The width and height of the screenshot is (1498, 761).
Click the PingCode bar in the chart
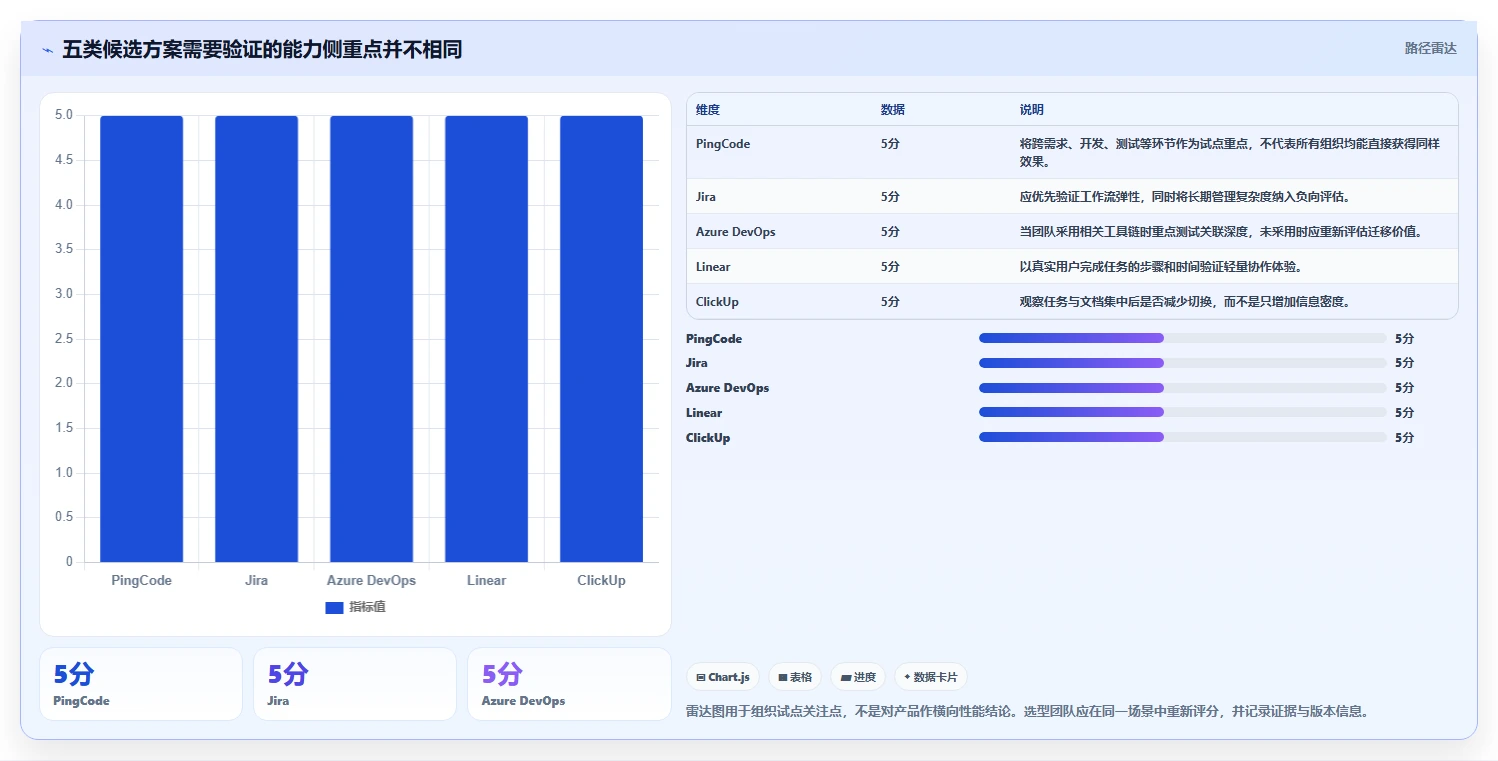point(141,339)
